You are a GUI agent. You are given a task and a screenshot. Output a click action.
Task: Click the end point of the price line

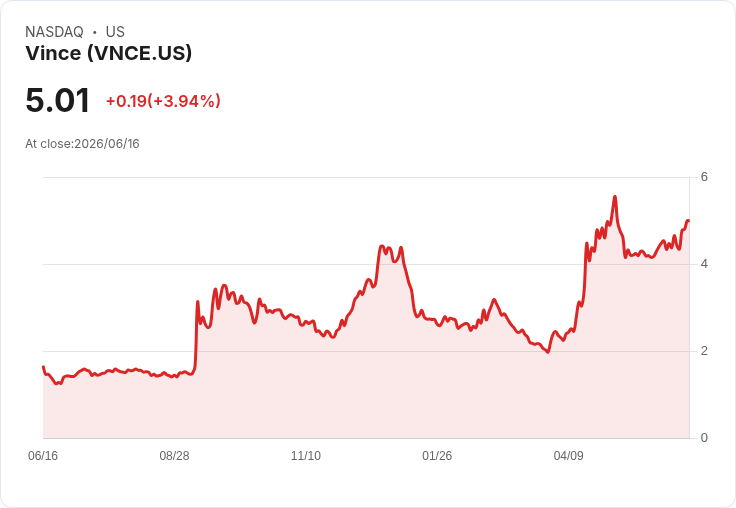pyautogui.click(x=688, y=220)
